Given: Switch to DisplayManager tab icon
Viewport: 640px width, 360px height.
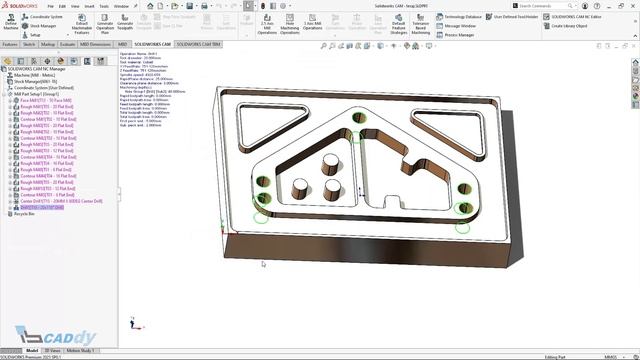Looking at the screenshot, I should (61, 61).
